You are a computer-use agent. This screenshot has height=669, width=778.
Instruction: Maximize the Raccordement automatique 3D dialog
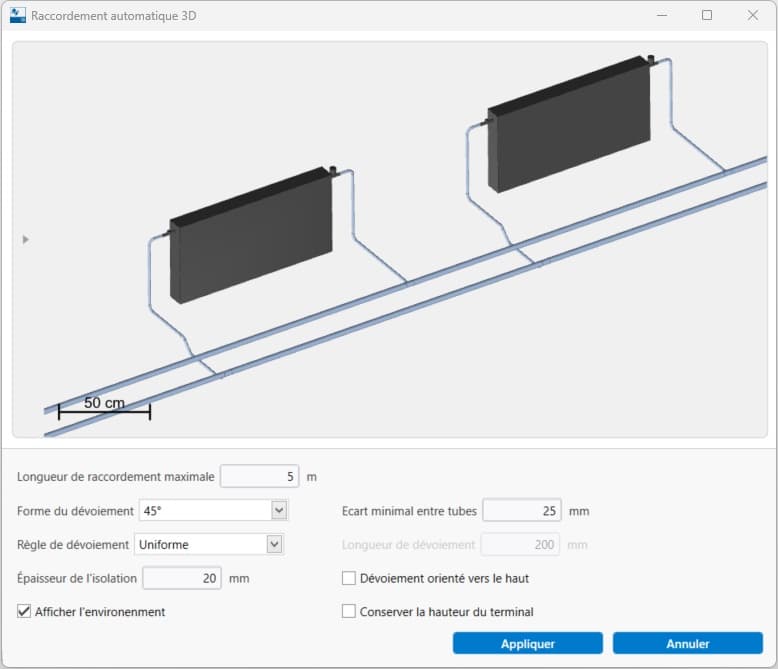(x=707, y=16)
